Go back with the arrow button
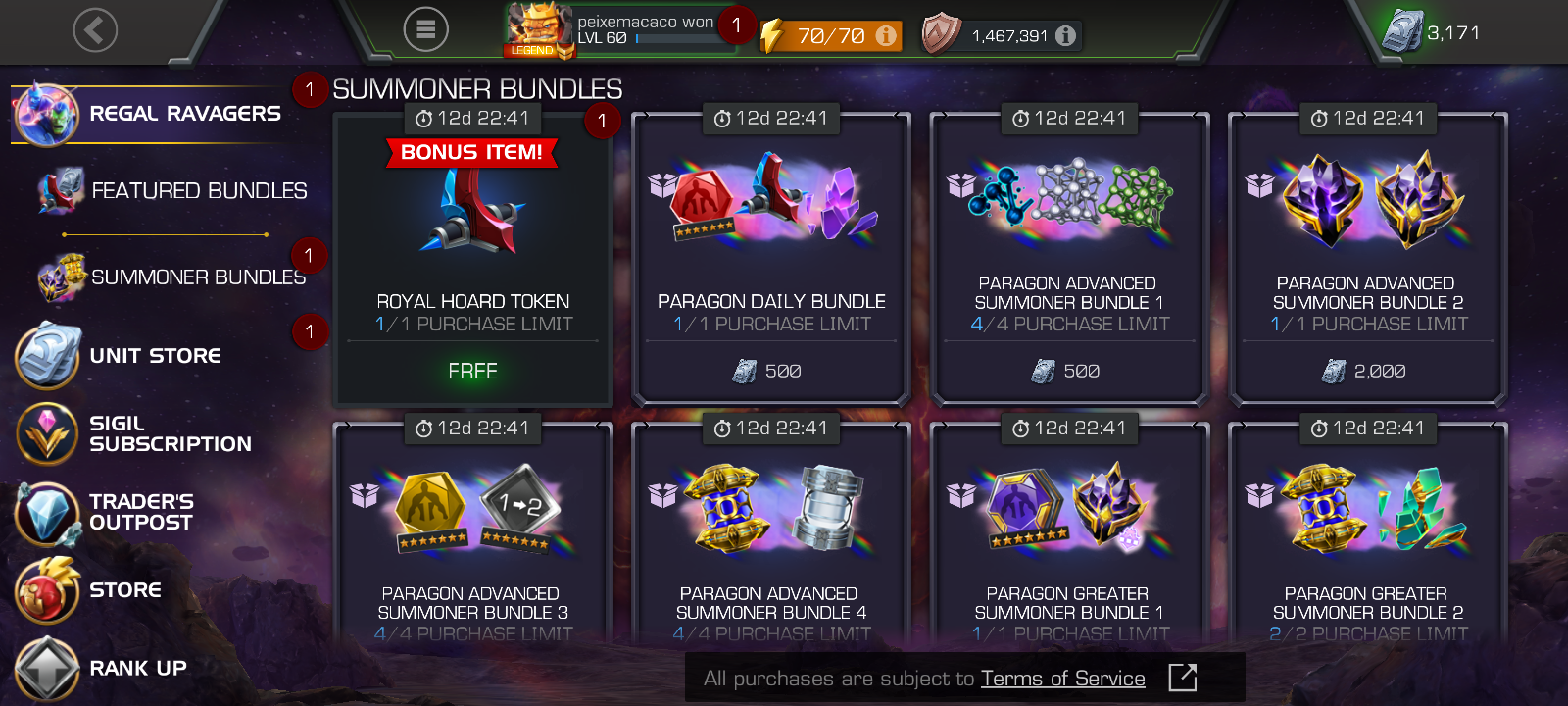The image size is (1568, 706). (x=95, y=30)
